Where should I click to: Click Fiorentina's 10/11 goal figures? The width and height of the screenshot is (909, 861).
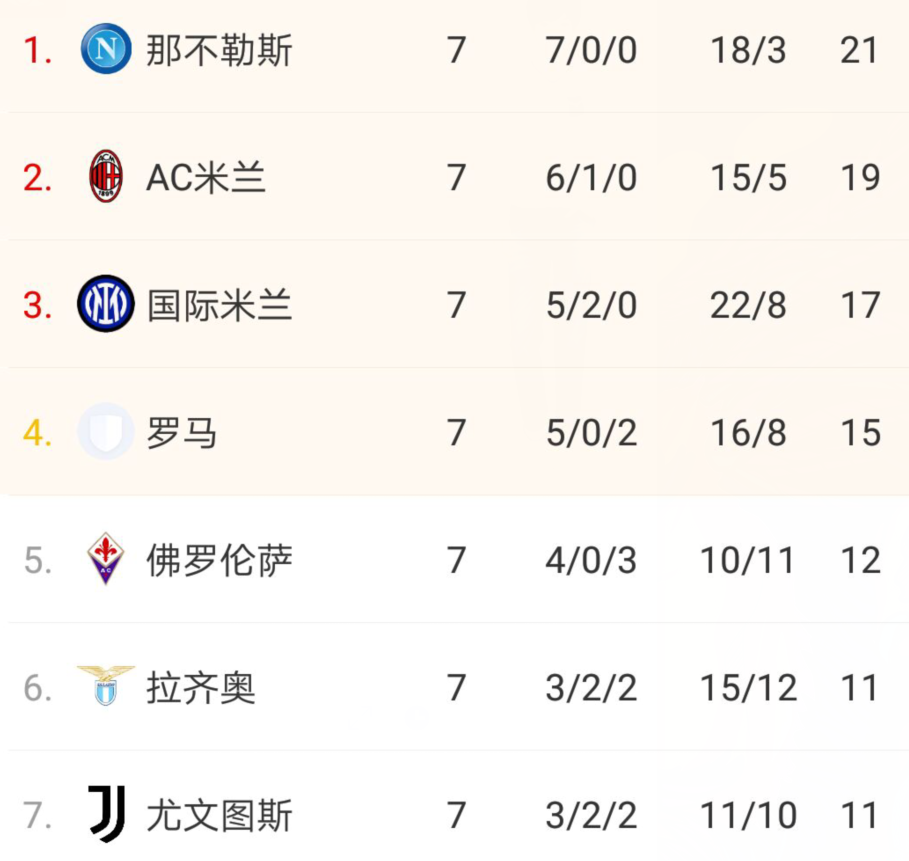tap(748, 561)
